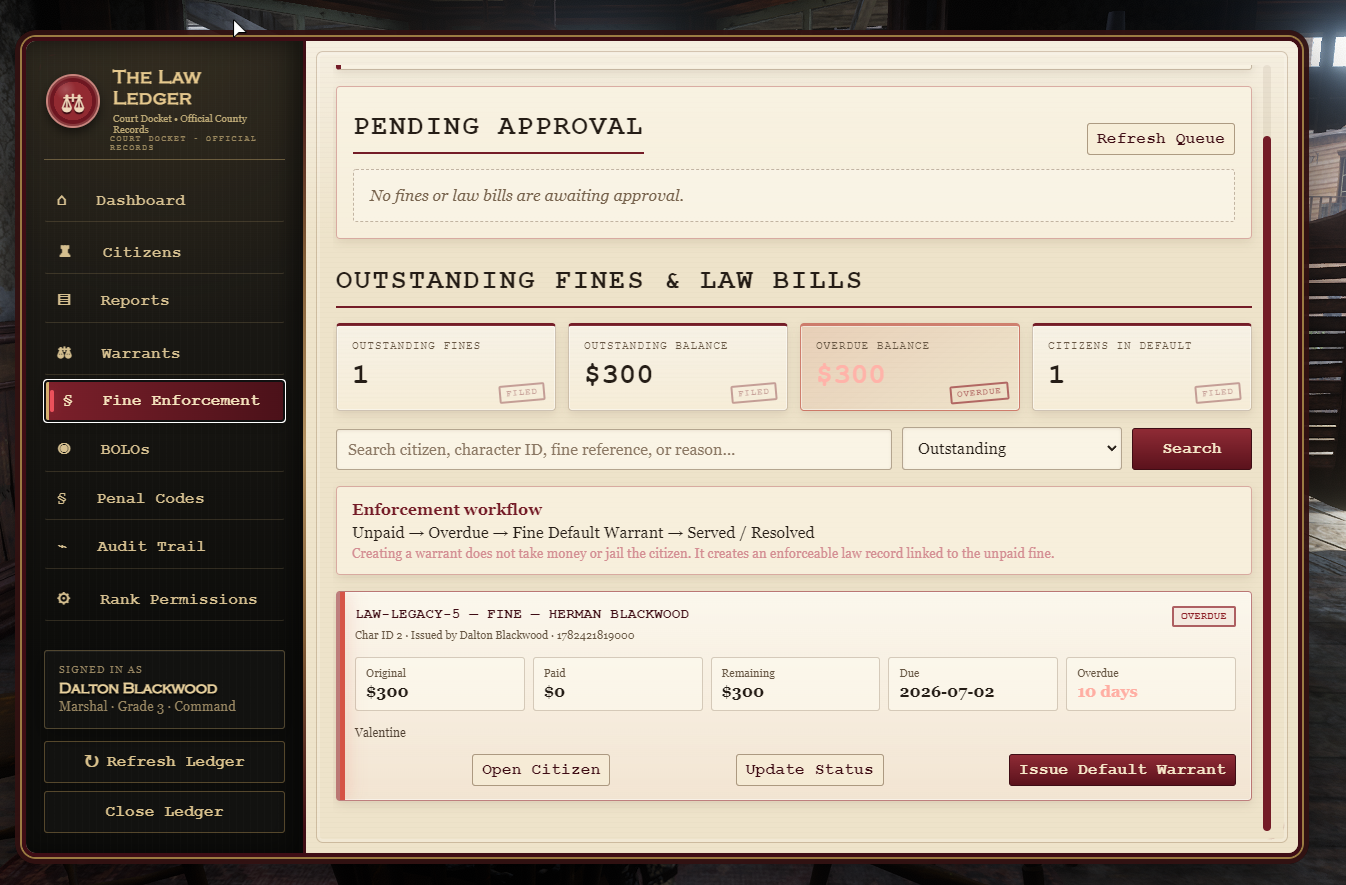Click the Valentine location text
Screen dimensions: 1346x885
coord(381,733)
